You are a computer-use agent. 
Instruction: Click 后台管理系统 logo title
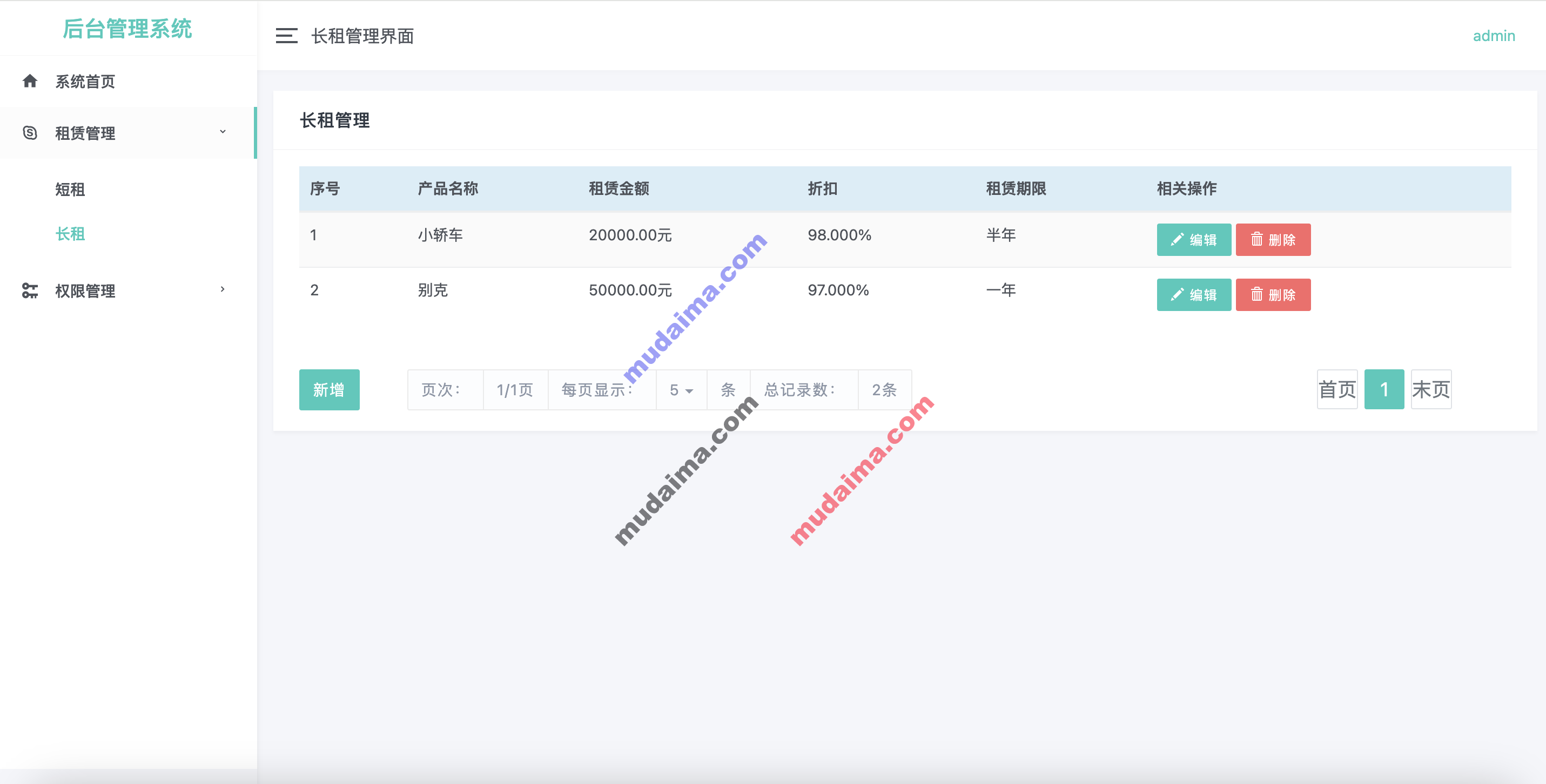[x=127, y=29]
